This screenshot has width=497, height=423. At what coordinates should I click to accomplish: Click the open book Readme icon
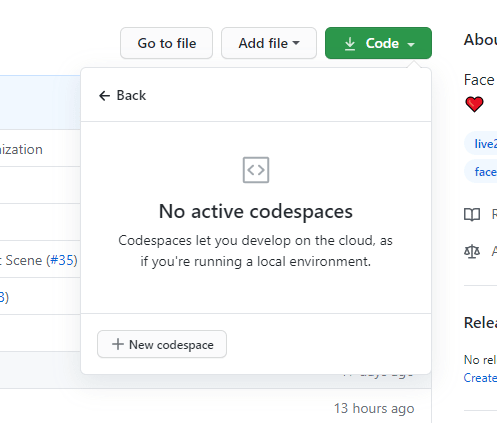tap(472, 214)
